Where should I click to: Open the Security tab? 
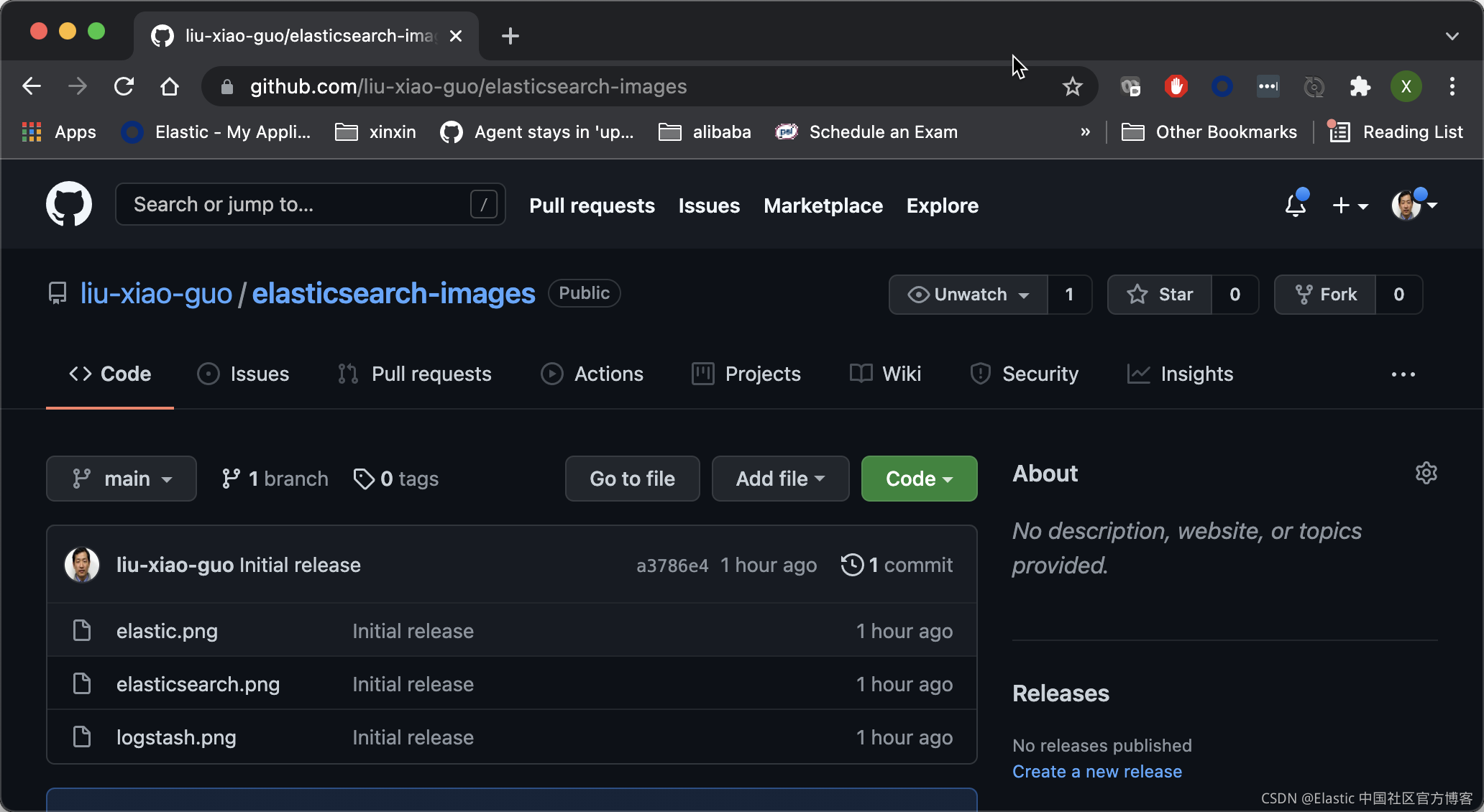click(1024, 374)
